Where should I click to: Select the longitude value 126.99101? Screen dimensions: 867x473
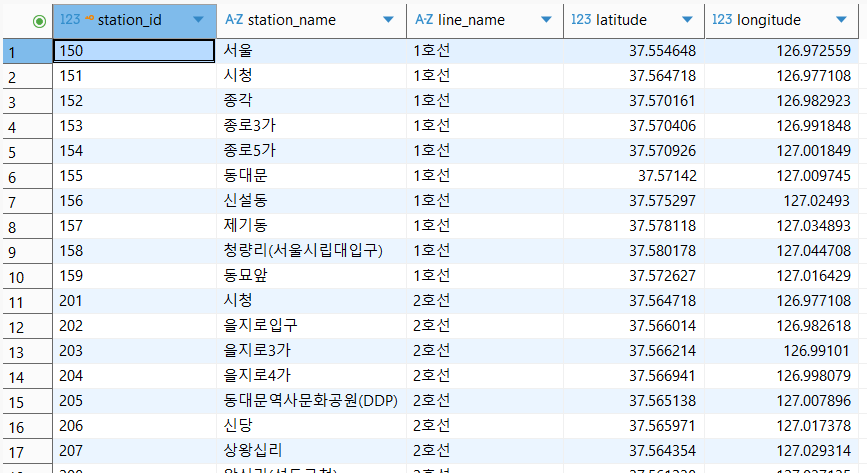(782, 351)
